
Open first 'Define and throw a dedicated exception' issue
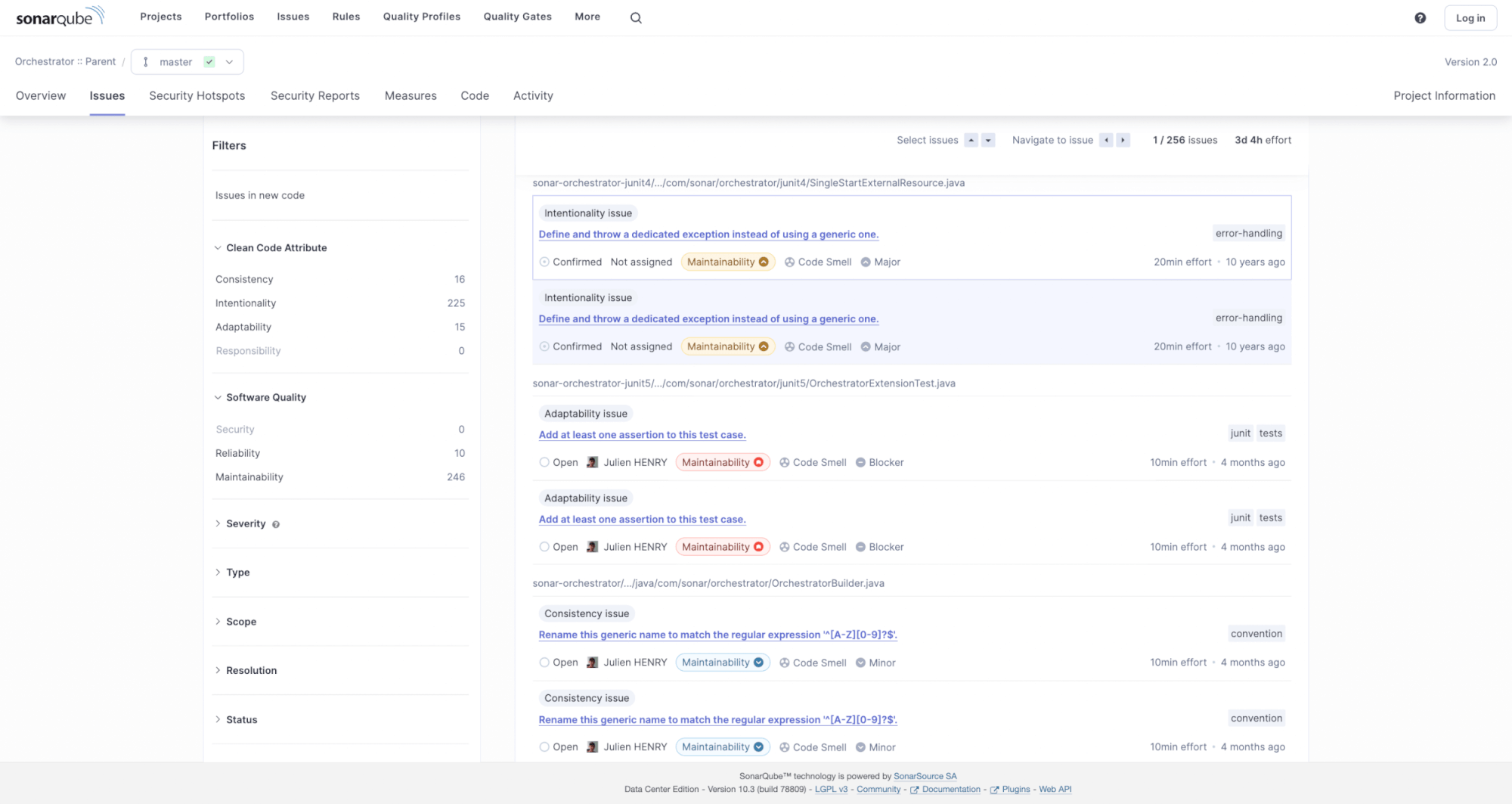point(708,234)
